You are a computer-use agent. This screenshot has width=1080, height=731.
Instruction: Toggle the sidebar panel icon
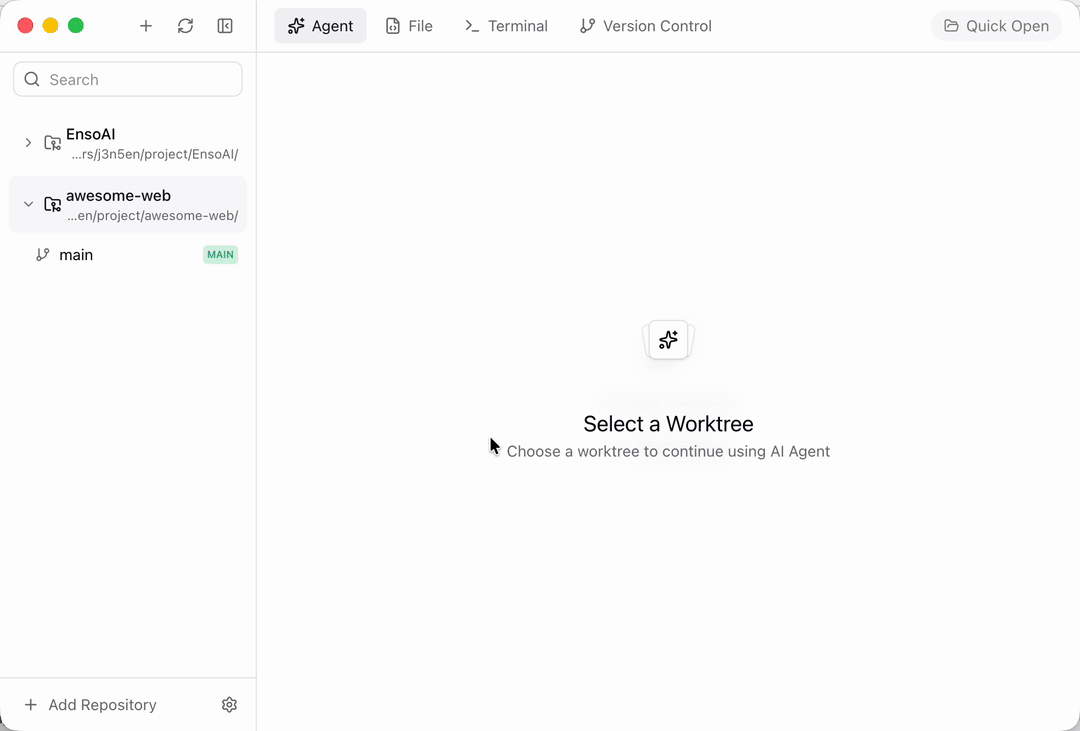(x=224, y=25)
